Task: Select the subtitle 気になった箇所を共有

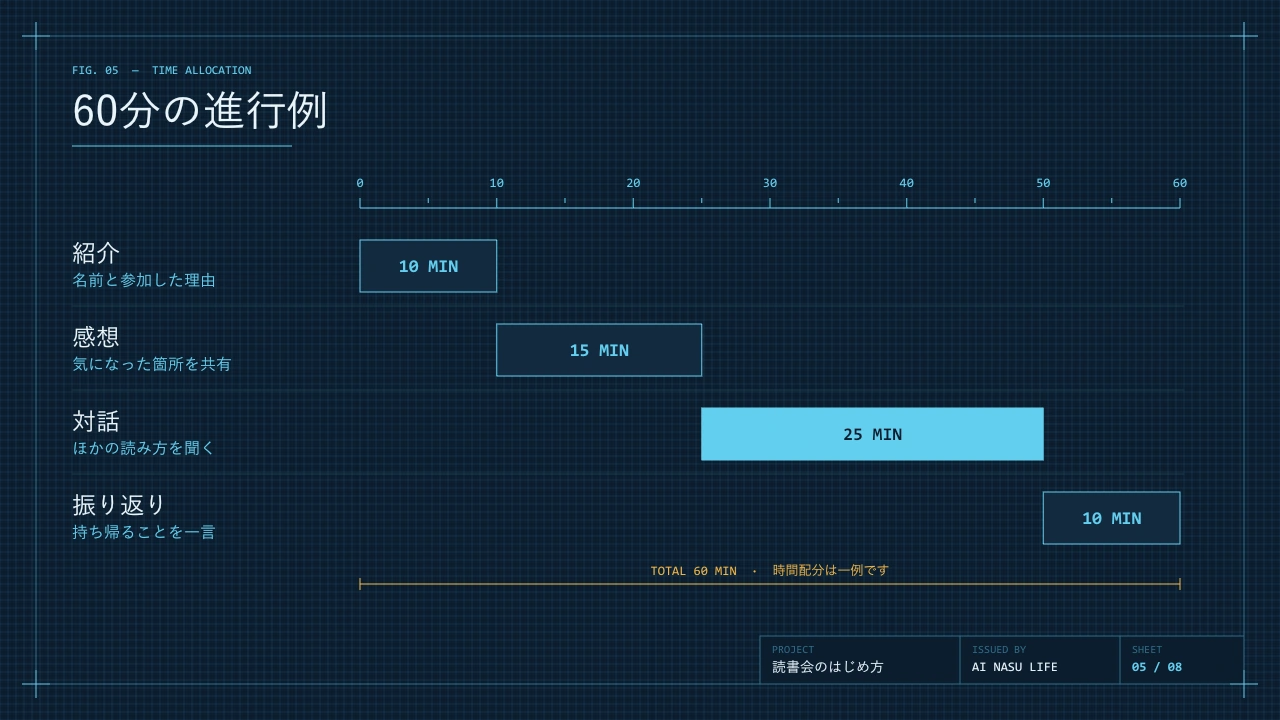Action: pos(152,364)
